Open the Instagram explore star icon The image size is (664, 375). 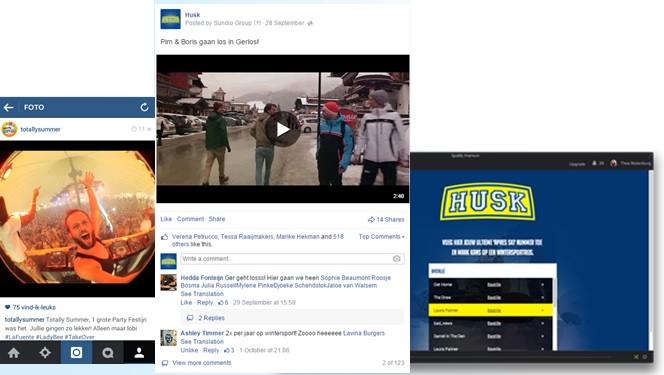pos(45,353)
